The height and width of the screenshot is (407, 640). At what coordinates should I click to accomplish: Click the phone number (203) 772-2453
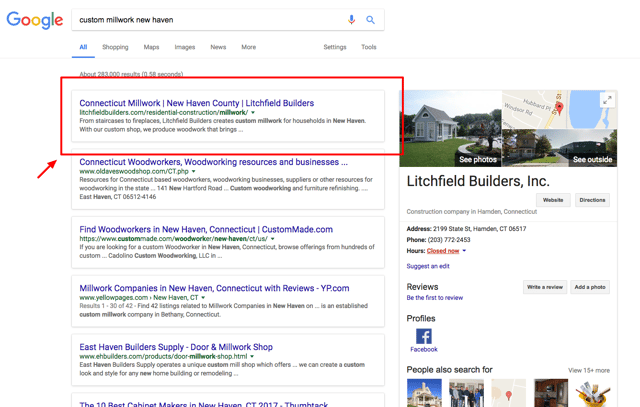[449, 240]
